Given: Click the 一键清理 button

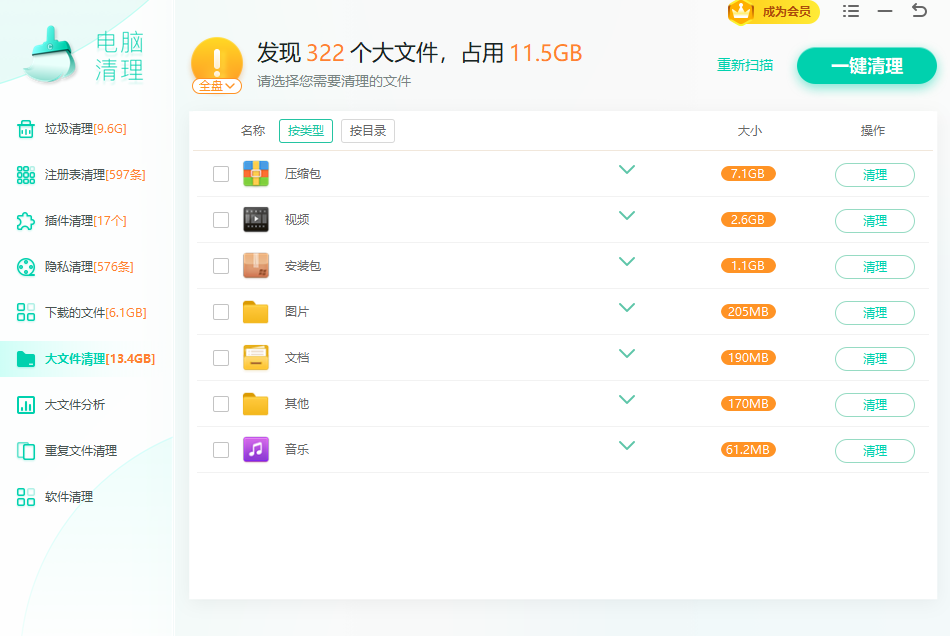Looking at the screenshot, I should 866,66.
